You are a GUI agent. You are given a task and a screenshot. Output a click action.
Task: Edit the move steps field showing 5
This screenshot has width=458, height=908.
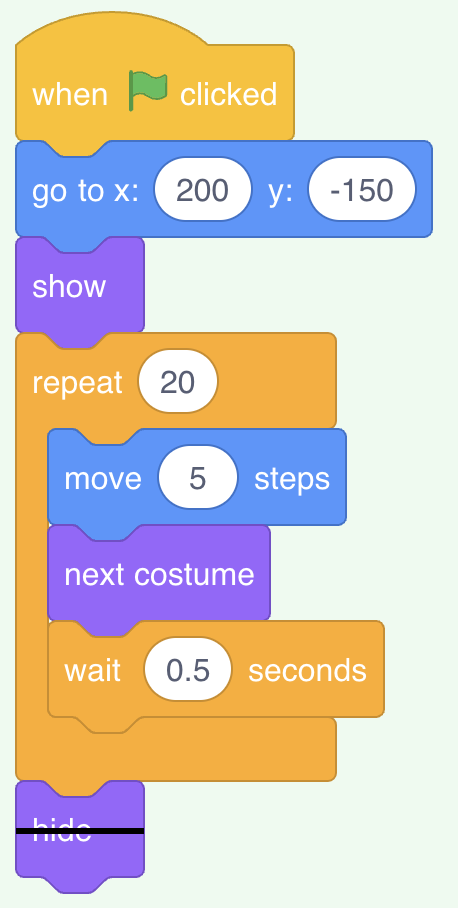pos(197,478)
